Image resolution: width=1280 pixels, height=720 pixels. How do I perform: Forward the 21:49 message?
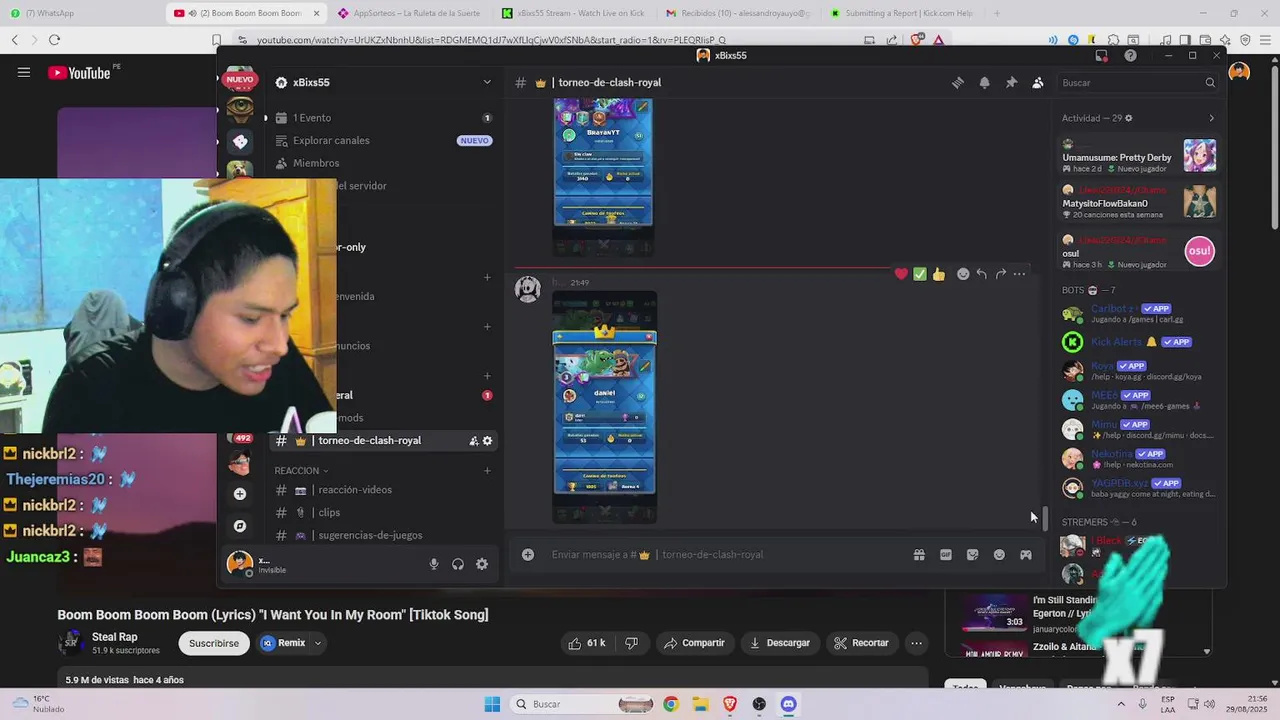[x=1001, y=274]
